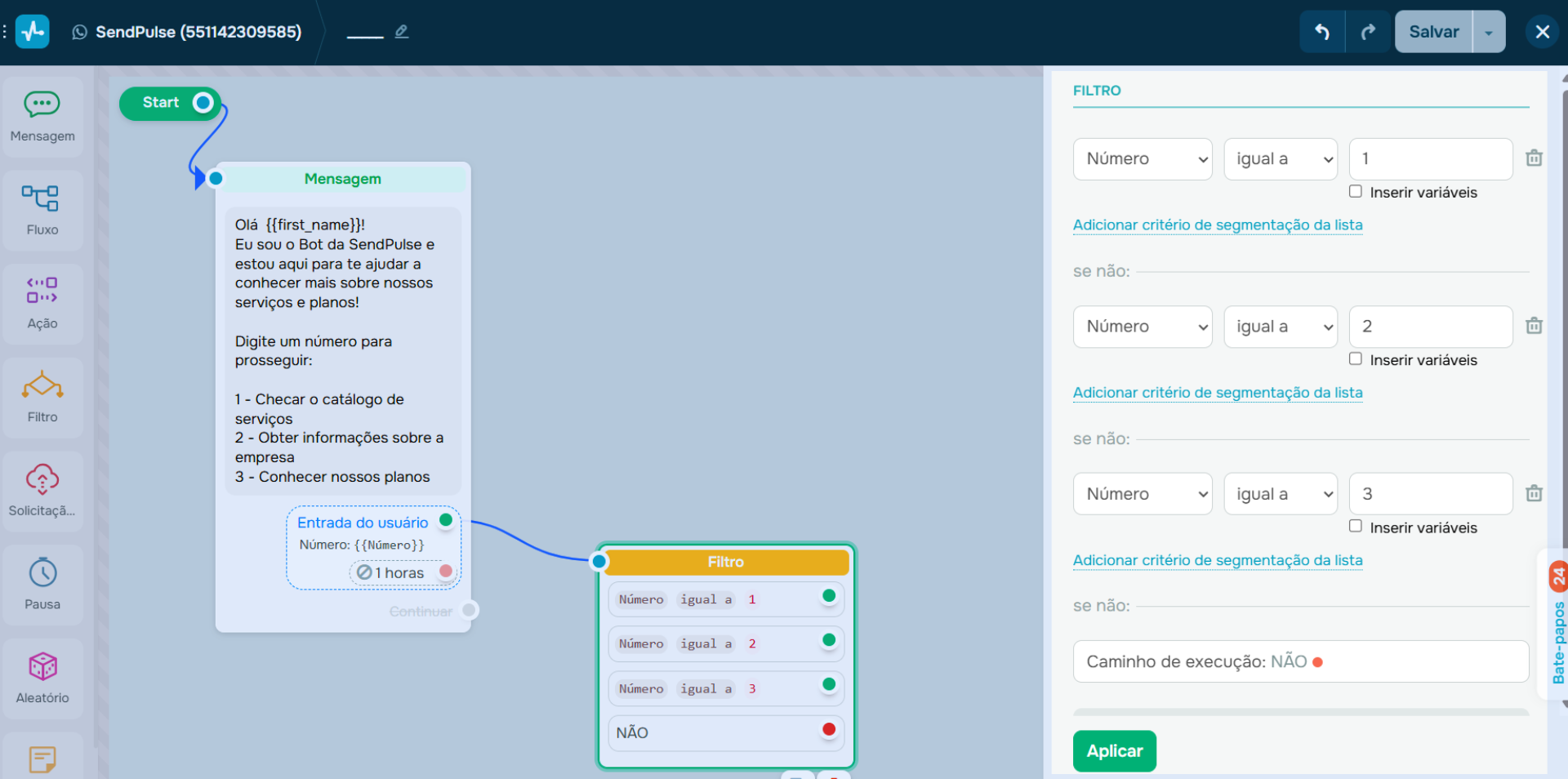Screen dimensions: 1568x779
Task: Click the 1 horas red output dot
Action: click(x=446, y=571)
